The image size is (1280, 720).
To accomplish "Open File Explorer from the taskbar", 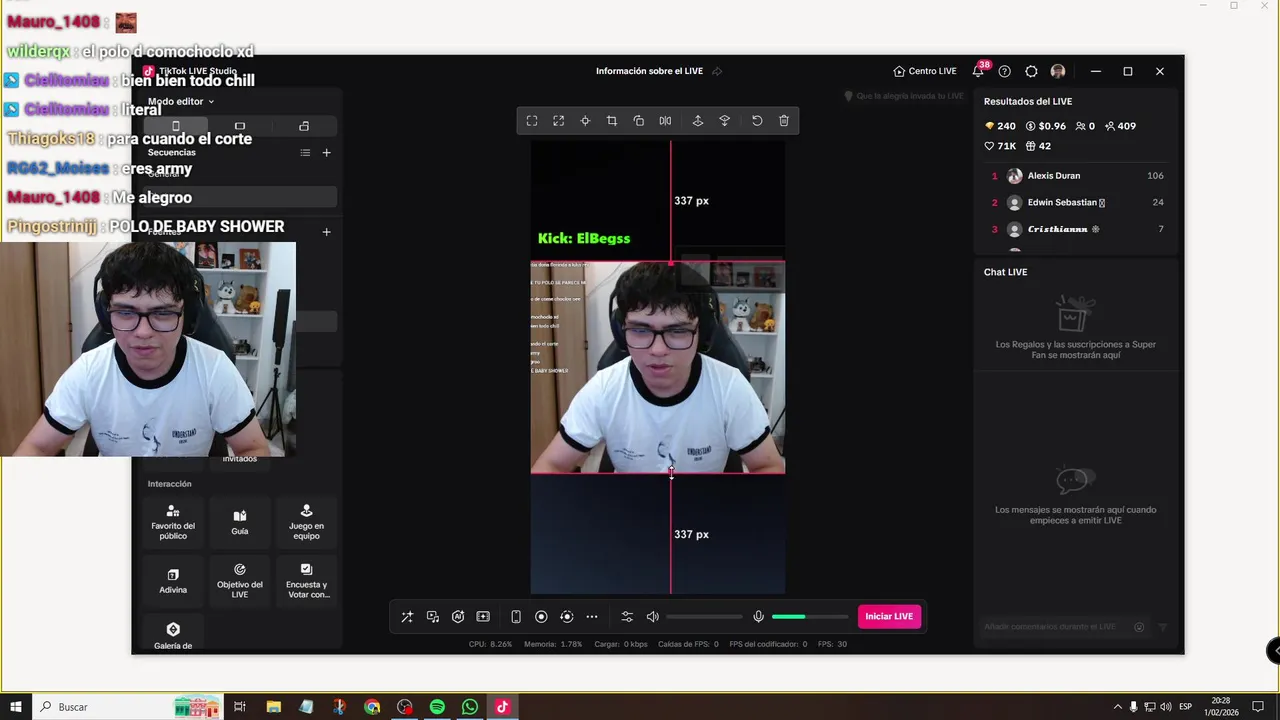I will tap(274, 707).
